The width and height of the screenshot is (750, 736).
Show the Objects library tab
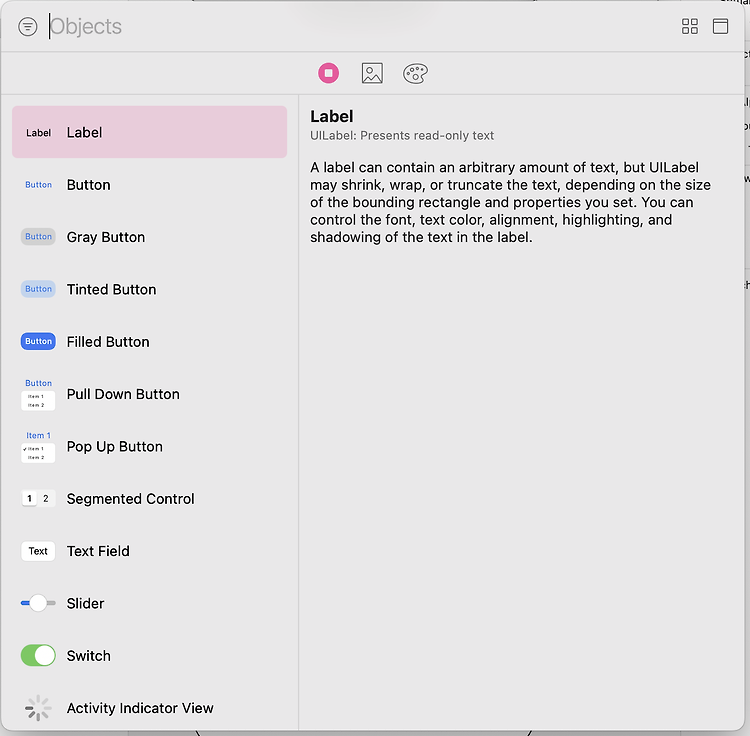pyautogui.click(x=329, y=73)
